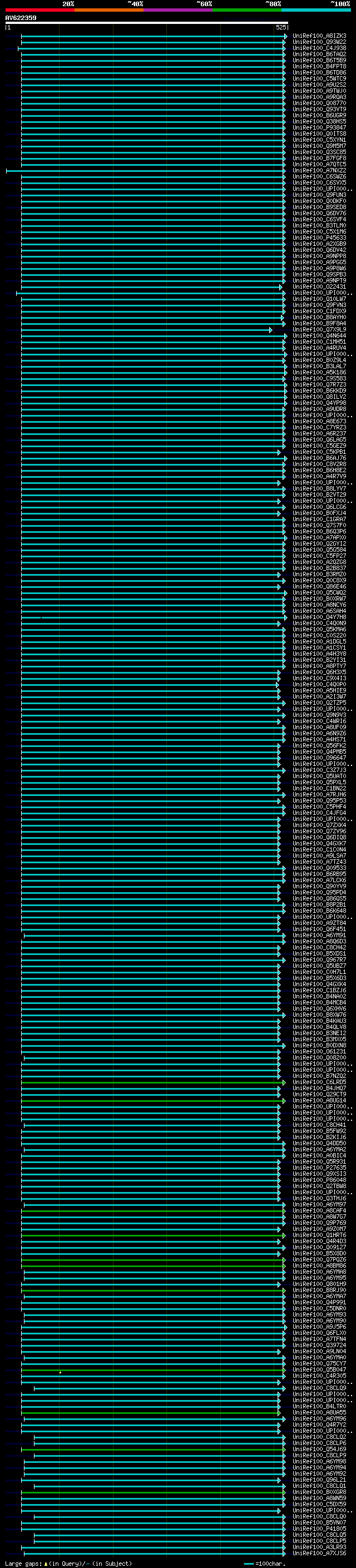Screen dimensions: 356x1568
Task: Click hit UniRef100_Q5UAT0
Action: coord(319,776)
